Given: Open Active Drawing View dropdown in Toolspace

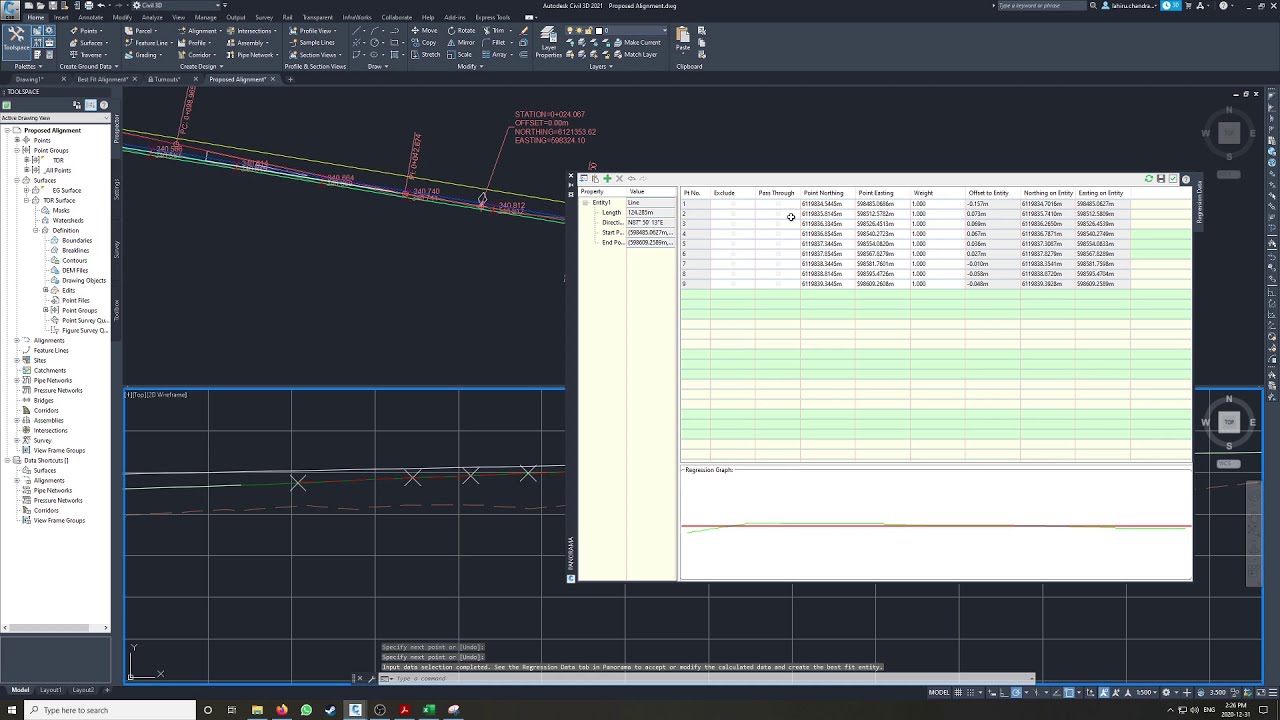Looking at the screenshot, I should (55, 118).
